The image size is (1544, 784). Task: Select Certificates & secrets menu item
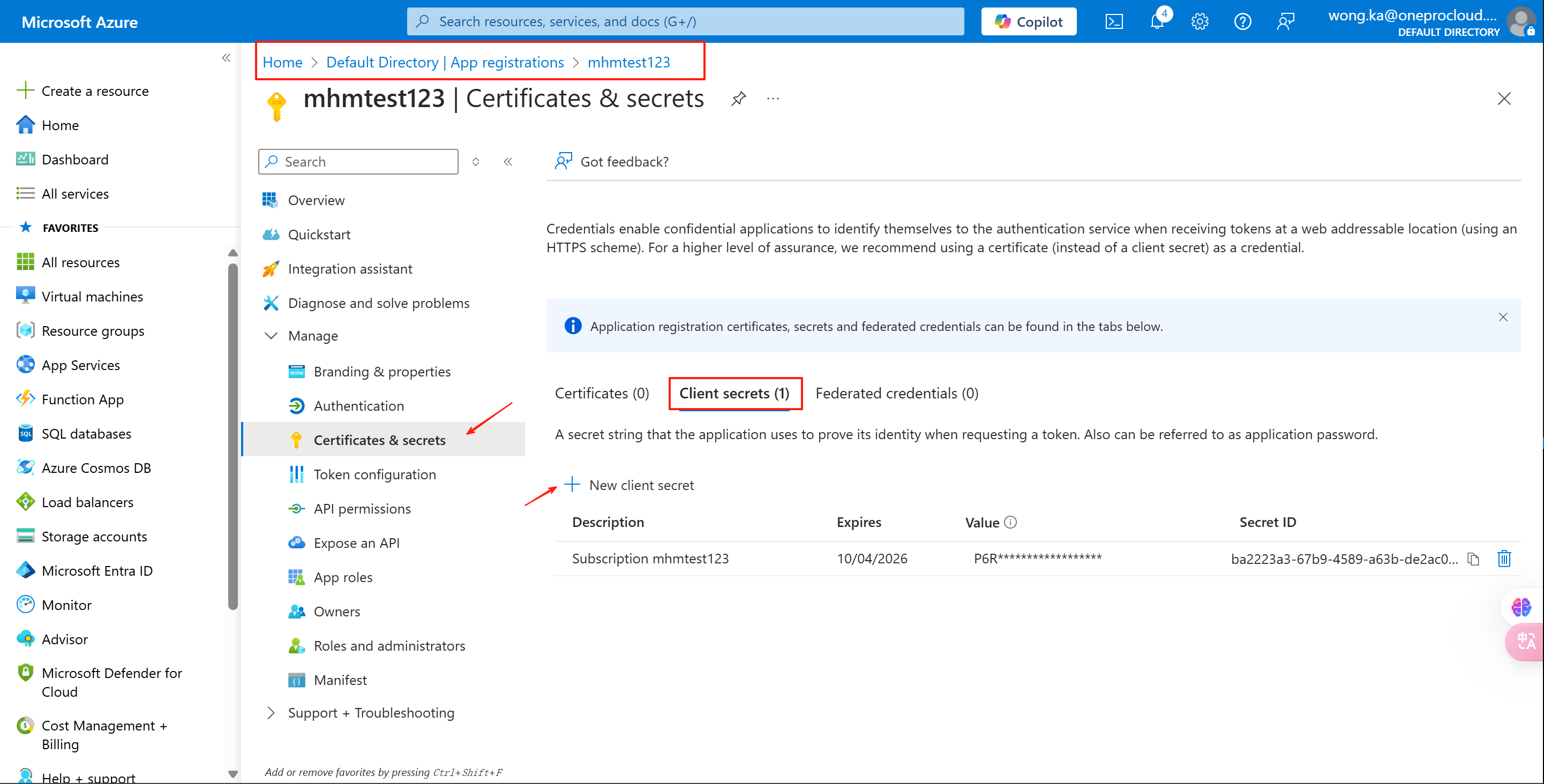pyautogui.click(x=384, y=440)
